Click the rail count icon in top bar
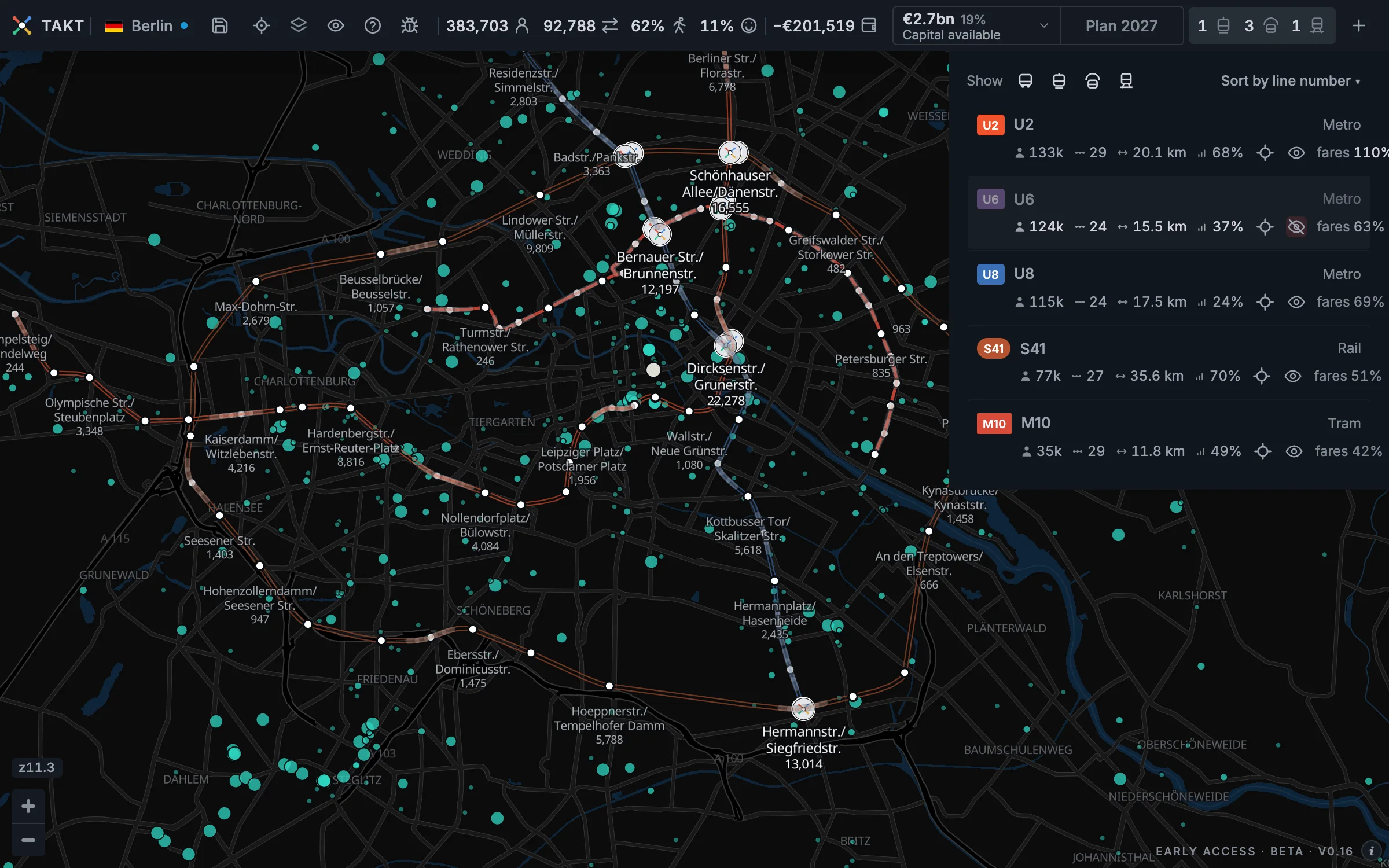 (1317, 25)
